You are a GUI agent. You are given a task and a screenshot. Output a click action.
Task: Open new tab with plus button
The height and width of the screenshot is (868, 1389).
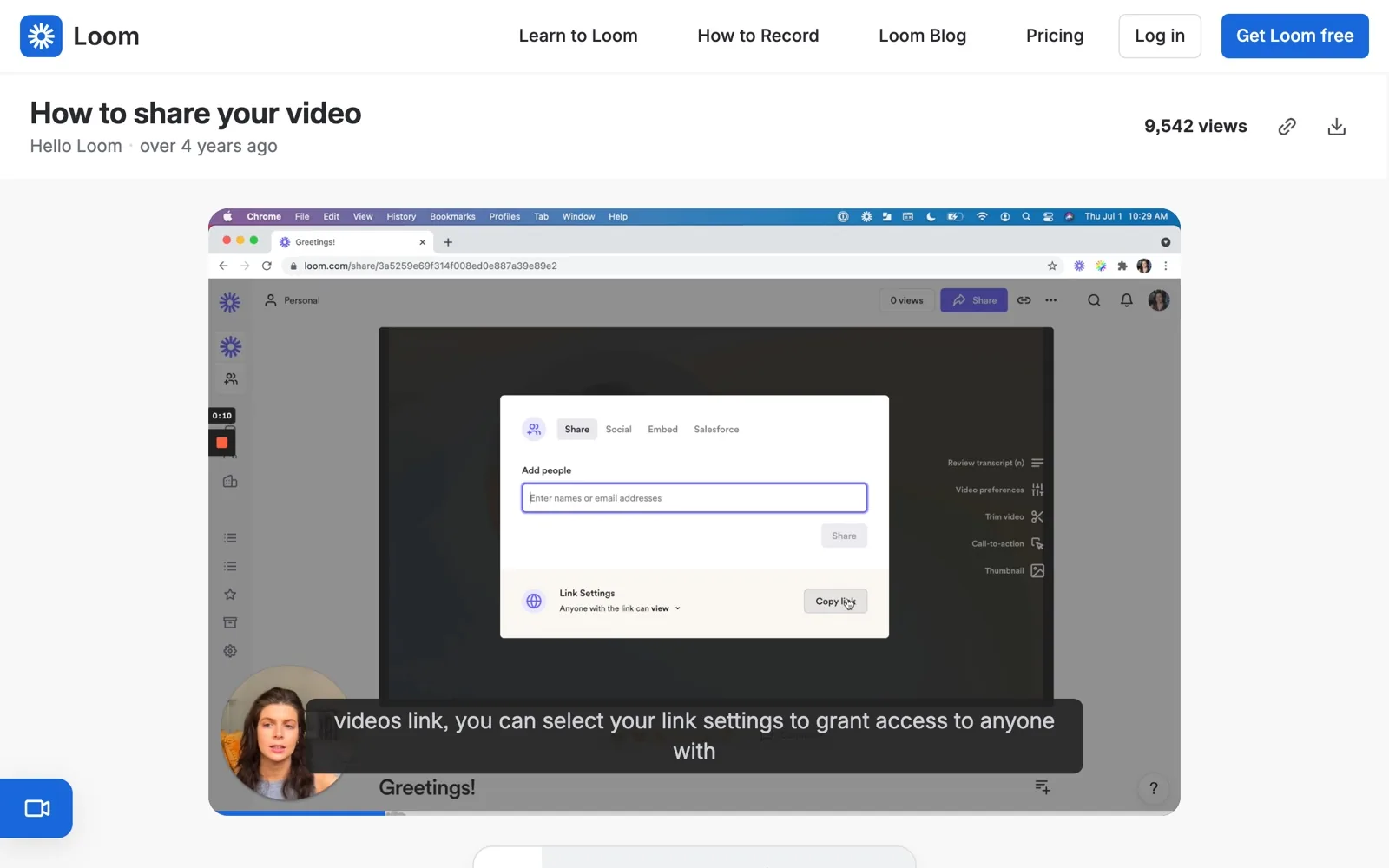pos(448,242)
